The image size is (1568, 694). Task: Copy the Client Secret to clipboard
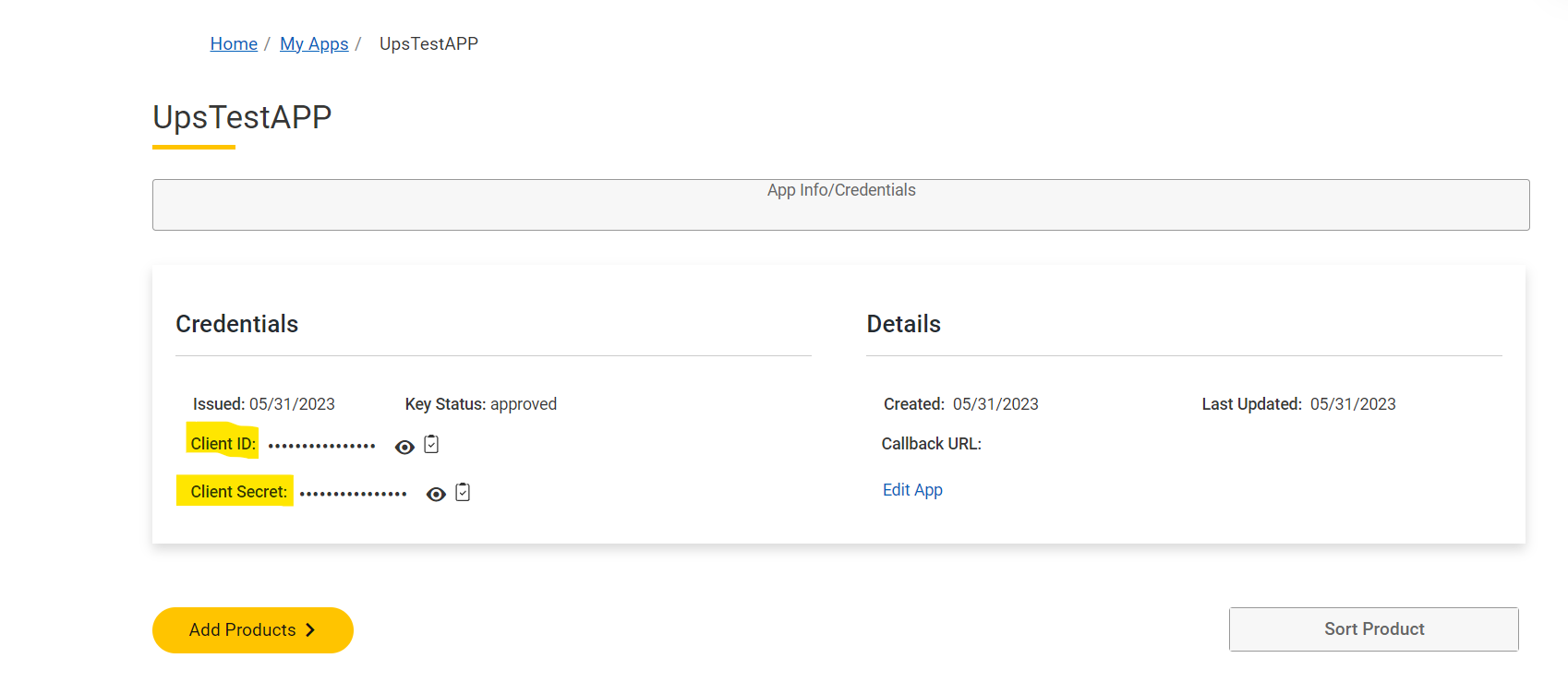point(463,493)
